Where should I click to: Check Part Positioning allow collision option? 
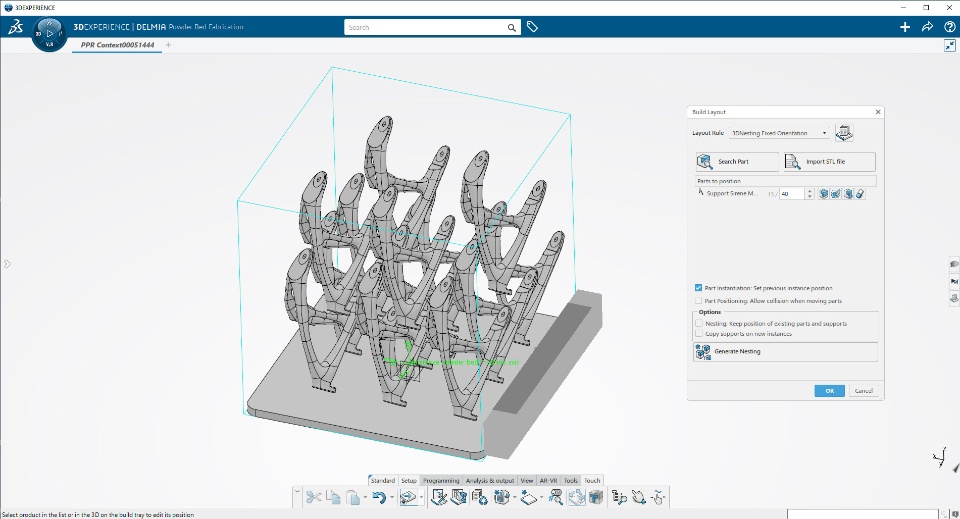pos(699,301)
